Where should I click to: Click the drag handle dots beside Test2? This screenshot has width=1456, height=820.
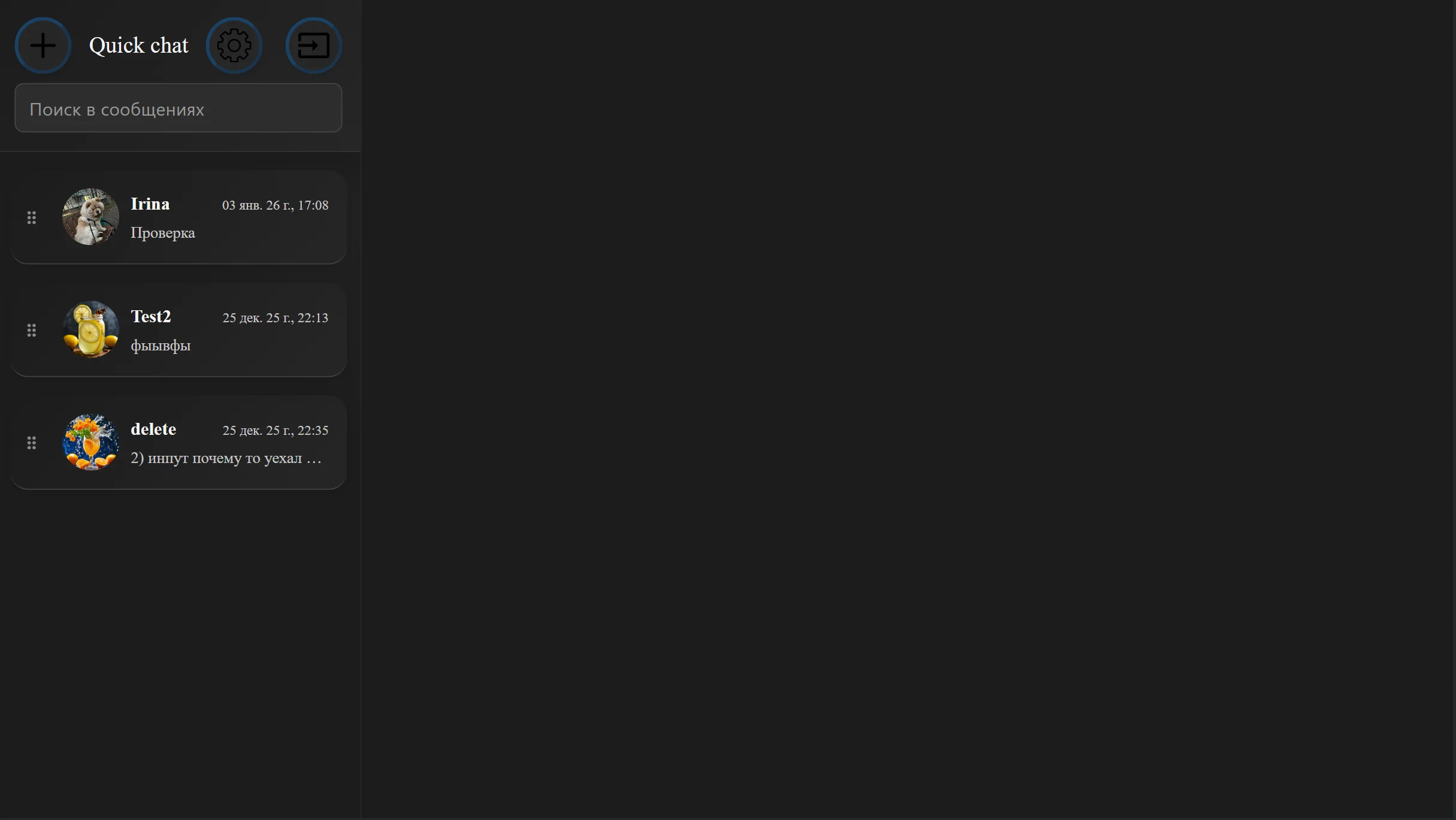[32, 330]
